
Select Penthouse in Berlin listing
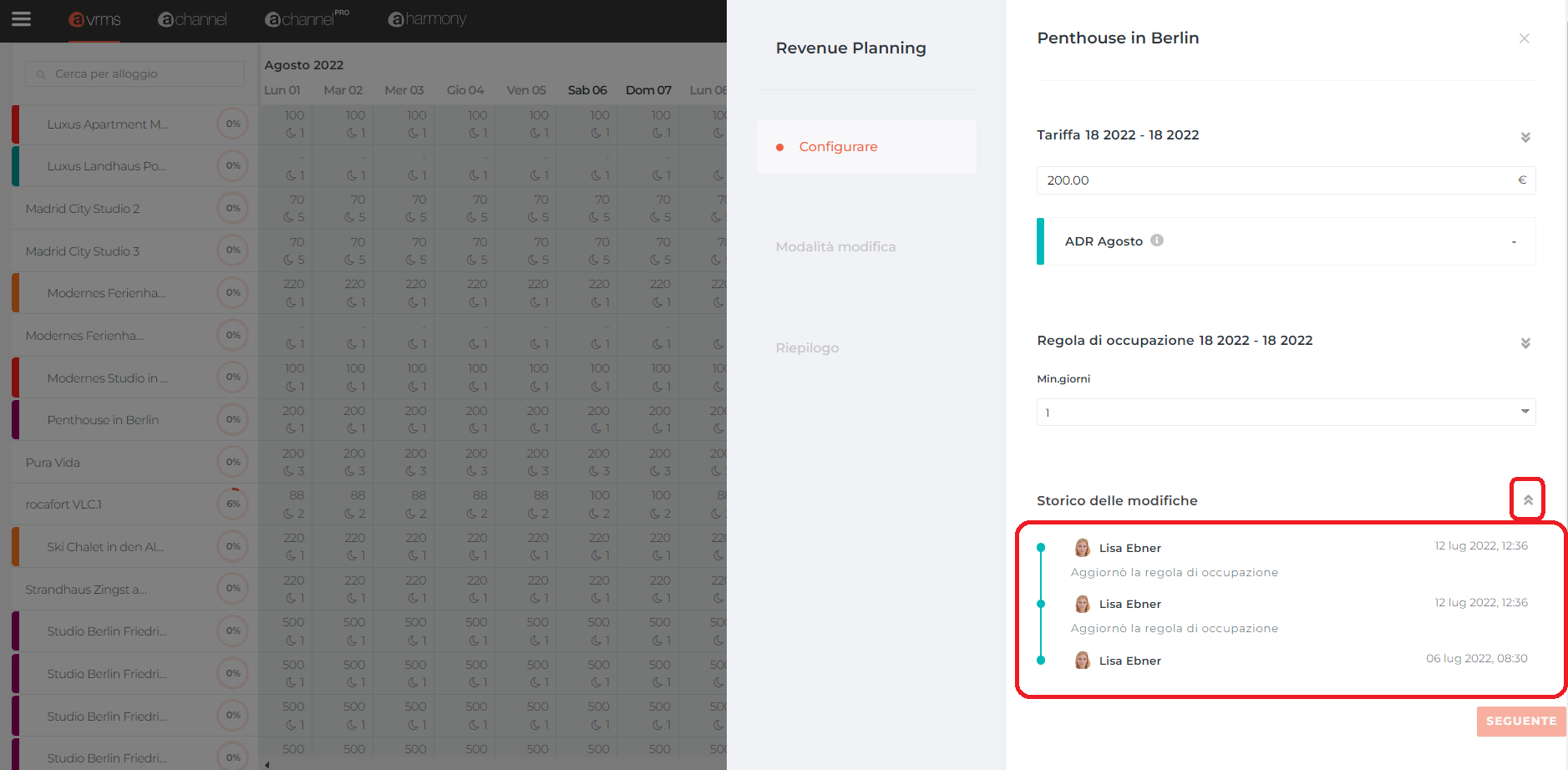[103, 420]
